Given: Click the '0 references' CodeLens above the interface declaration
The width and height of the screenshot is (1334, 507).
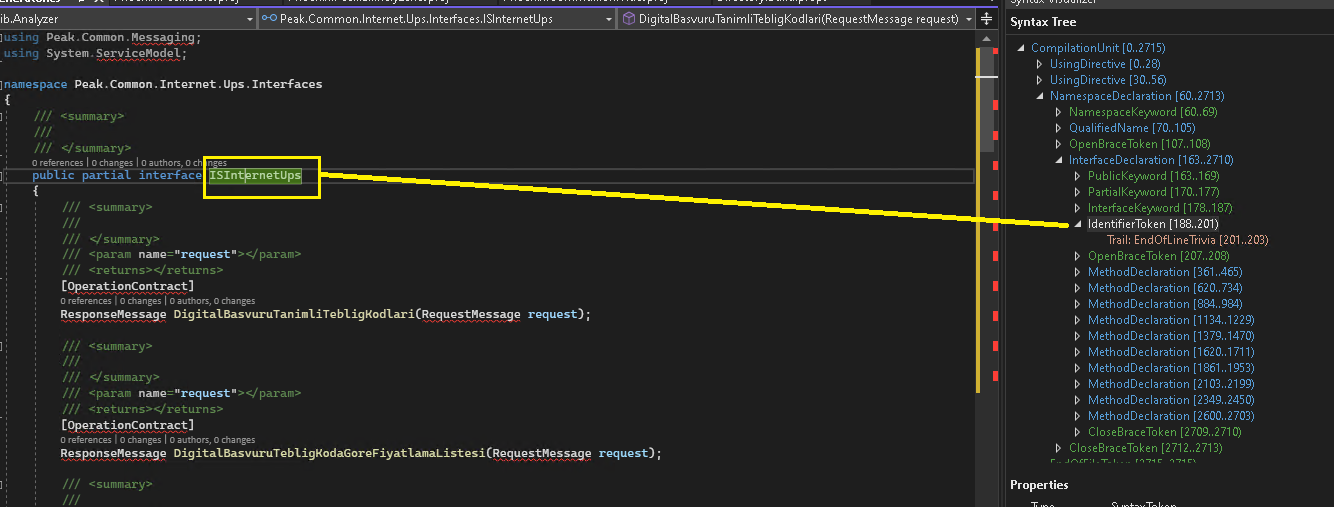Looking at the screenshot, I should (58, 162).
